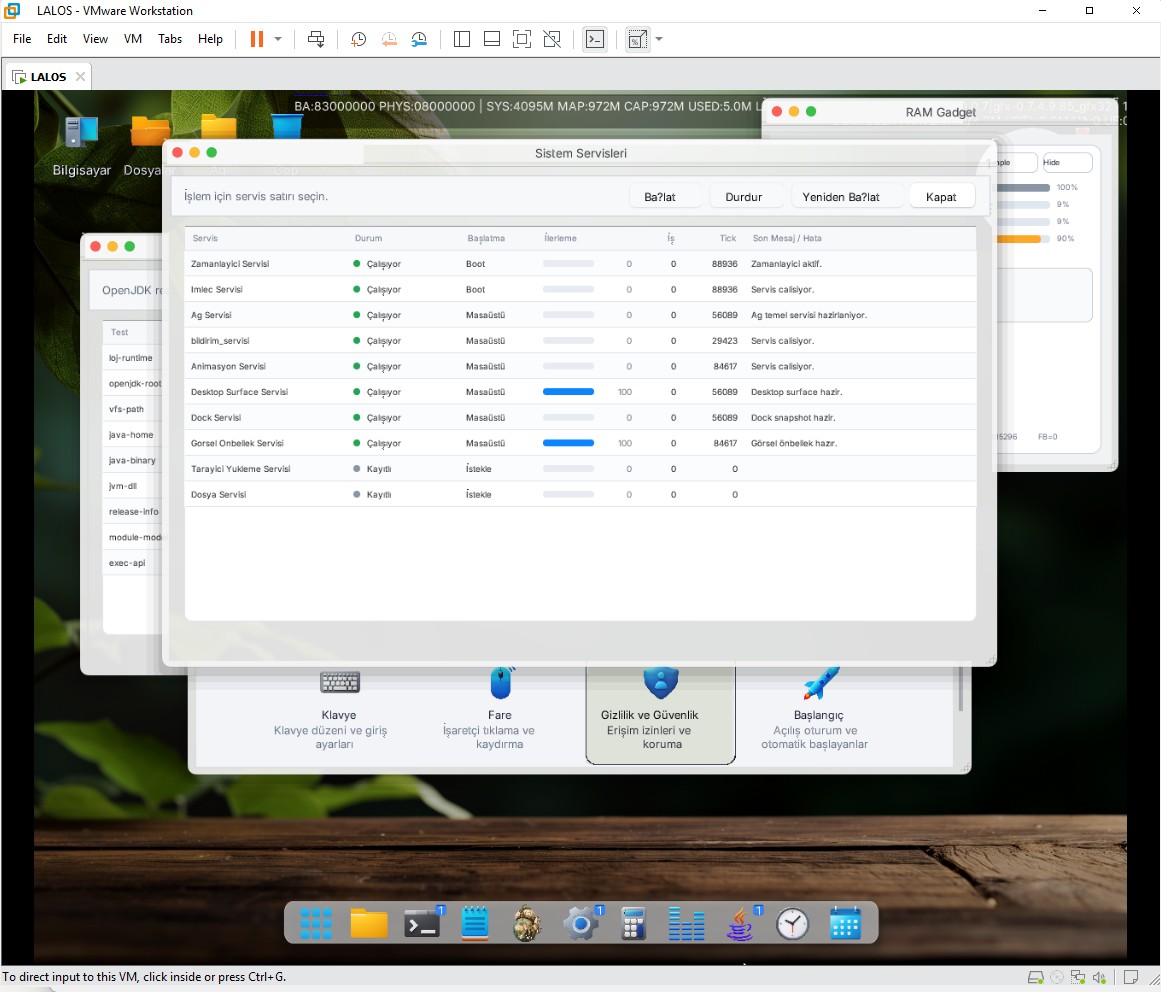Launch the calculator from the dock
Viewport: 1161px width, 992px height.
click(634, 923)
